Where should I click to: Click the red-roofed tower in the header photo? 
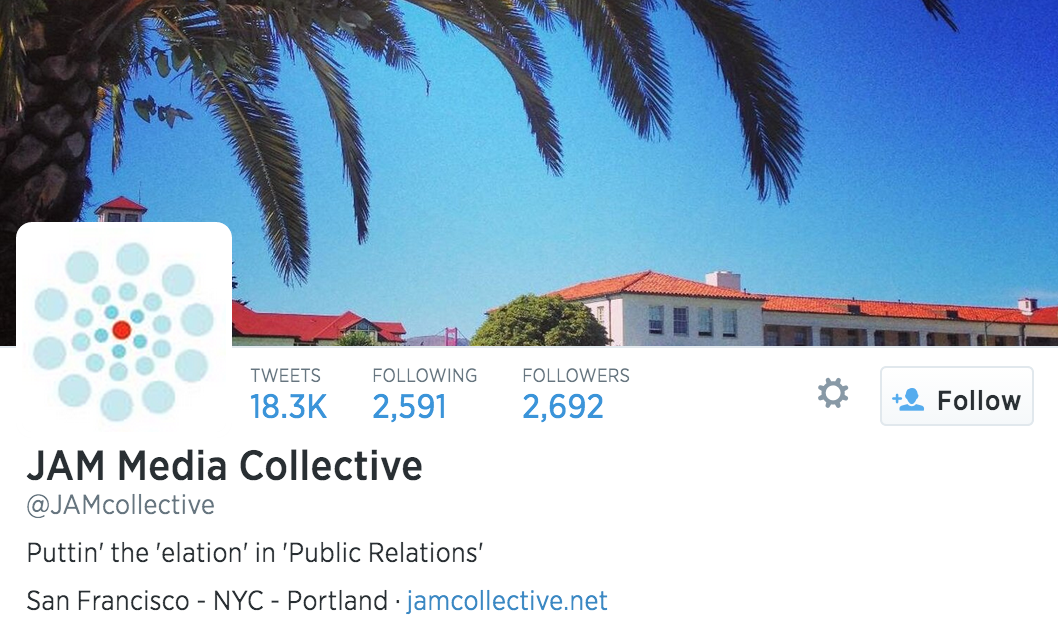pyautogui.click(x=121, y=209)
